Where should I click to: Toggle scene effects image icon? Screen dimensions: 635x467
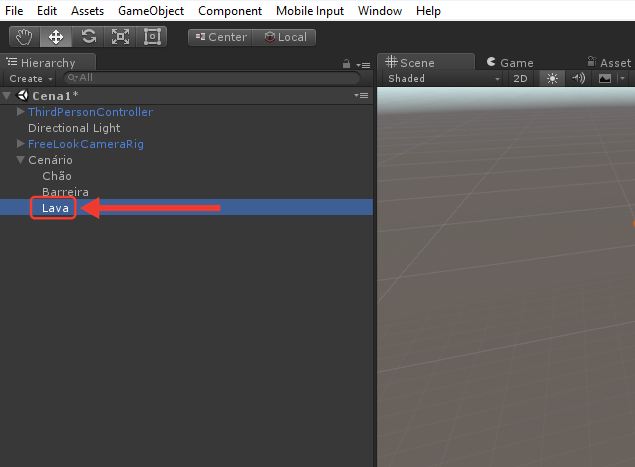tap(605, 79)
